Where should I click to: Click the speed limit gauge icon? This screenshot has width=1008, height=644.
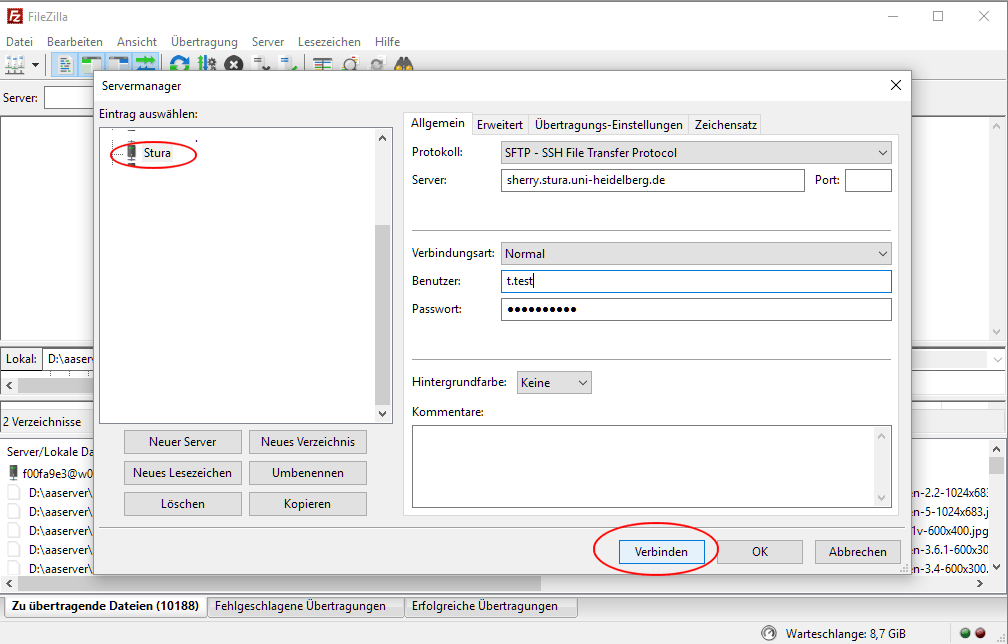coord(768,633)
